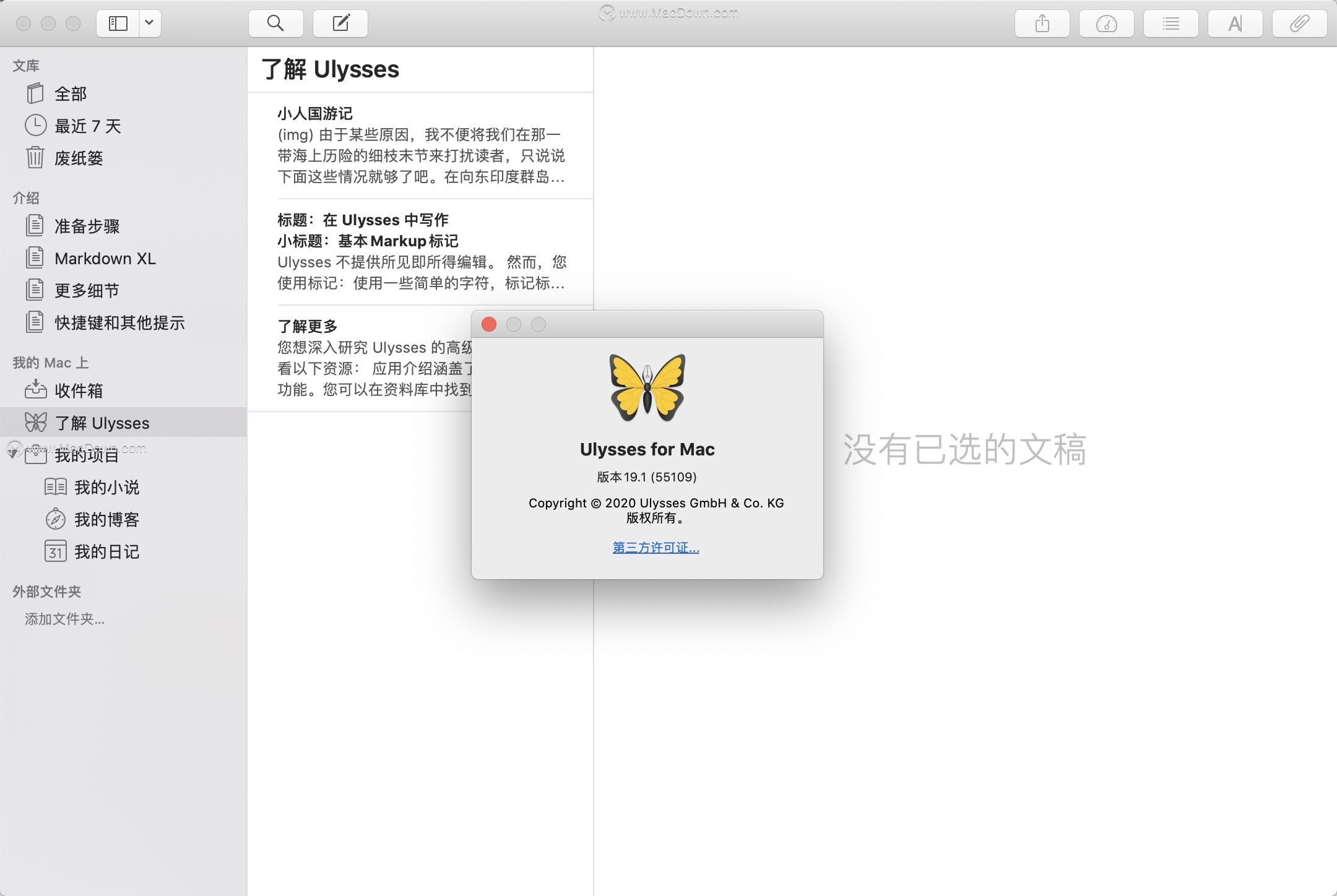The width and height of the screenshot is (1337, 896).
Task: Open the share export icon
Action: pyautogui.click(x=1042, y=24)
